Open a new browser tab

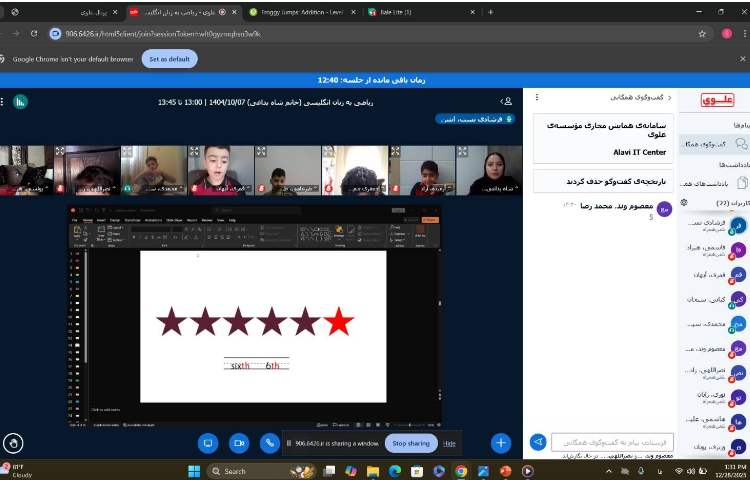(x=491, y=12)
